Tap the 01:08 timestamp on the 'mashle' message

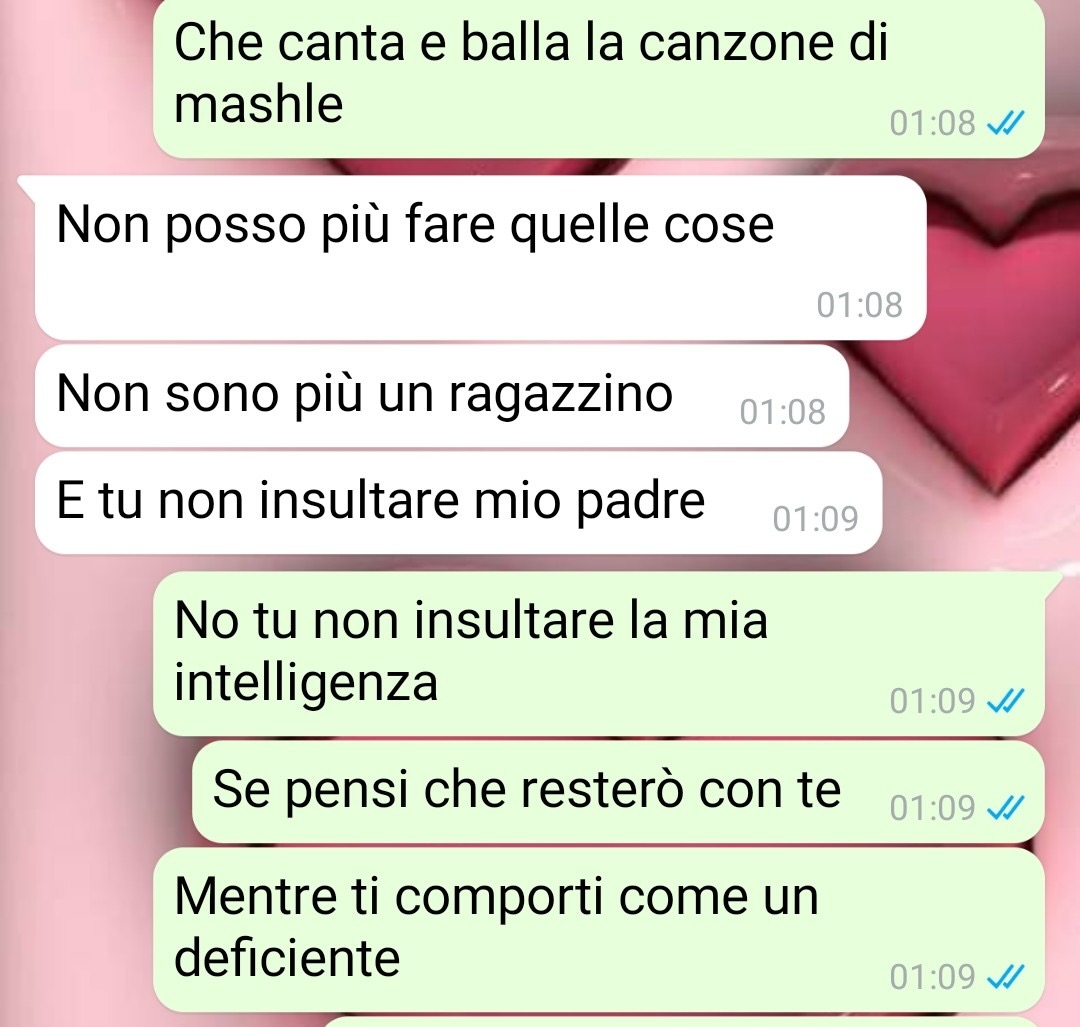[933, 124]
